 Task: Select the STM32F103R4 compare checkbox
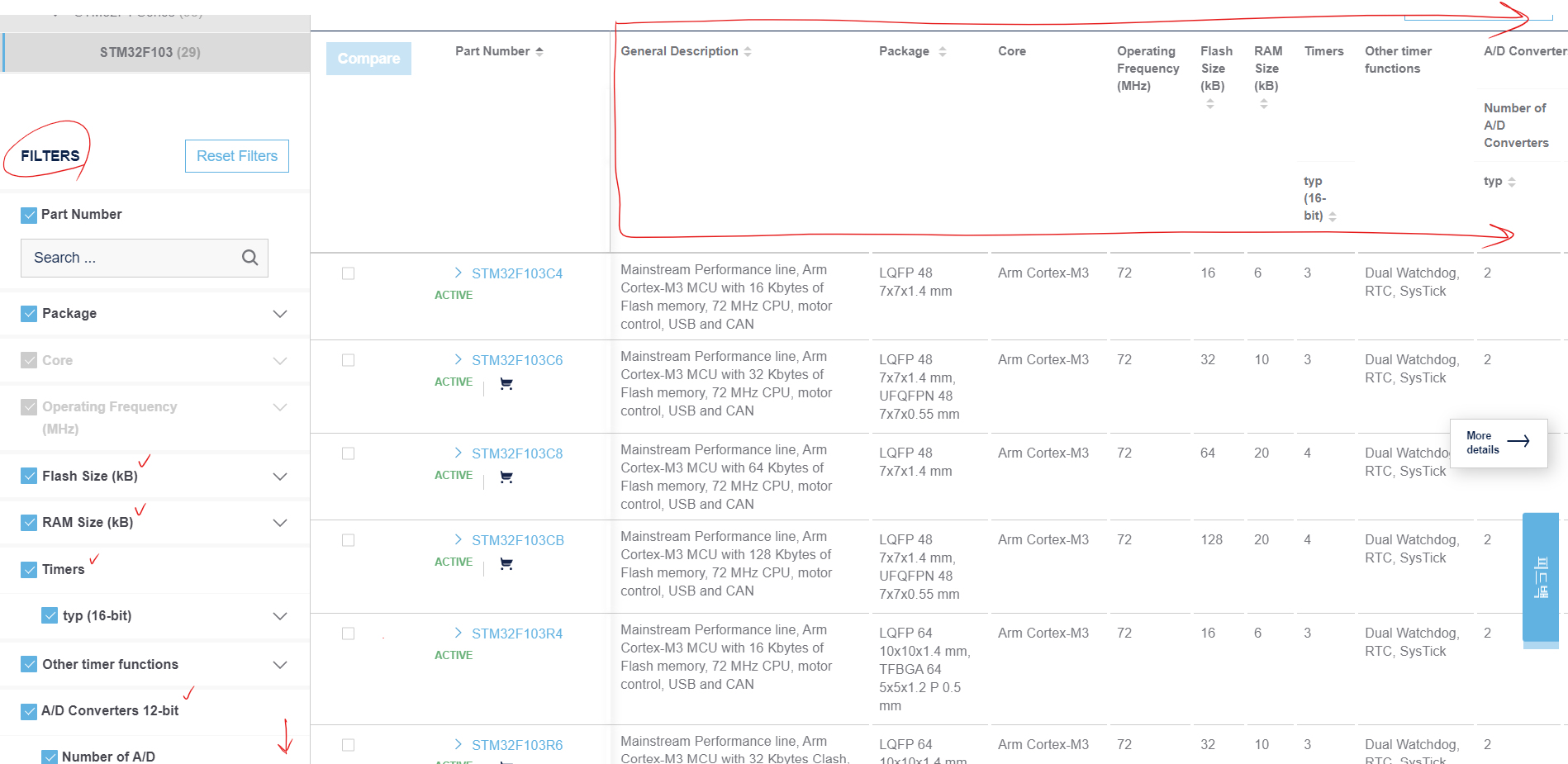349,634
